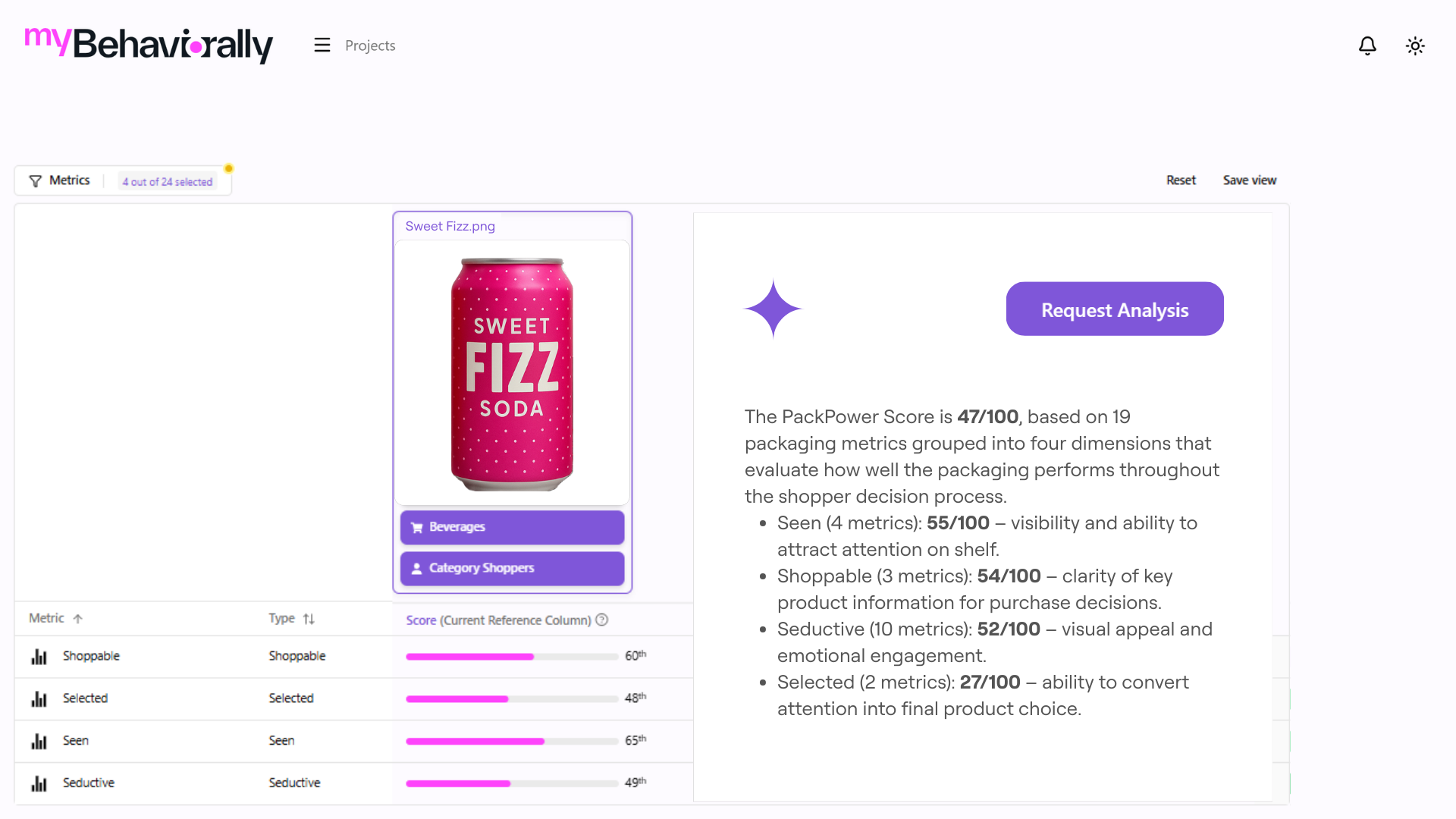Click the bar chart icon beside Seen
This screenshot has width=1456, height=819.
click(39, 742)
